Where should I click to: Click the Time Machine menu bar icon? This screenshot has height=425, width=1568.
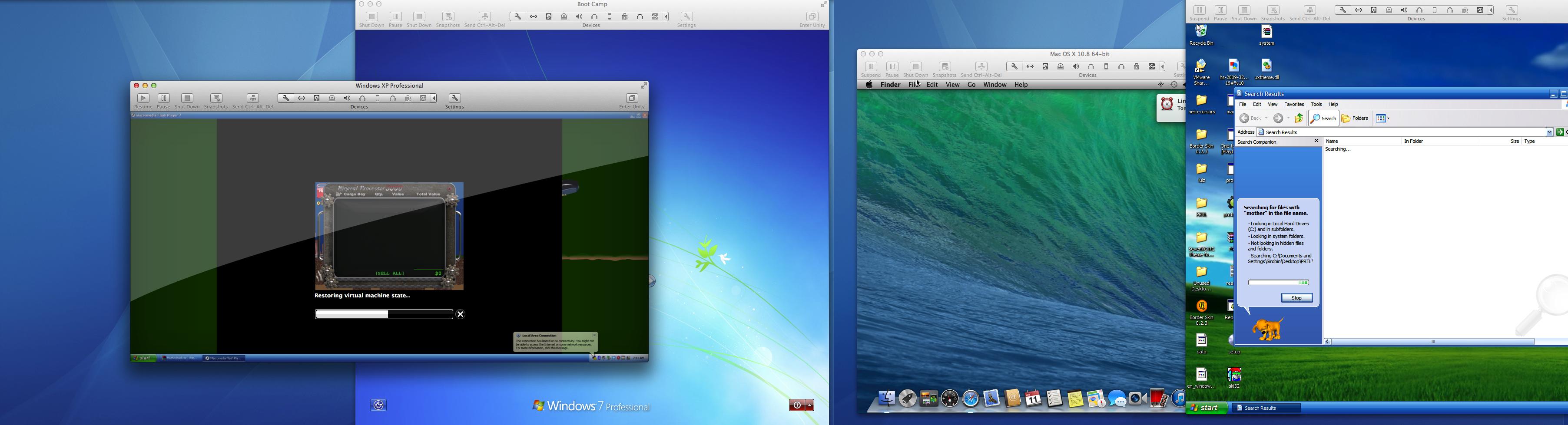[1174, 85]
